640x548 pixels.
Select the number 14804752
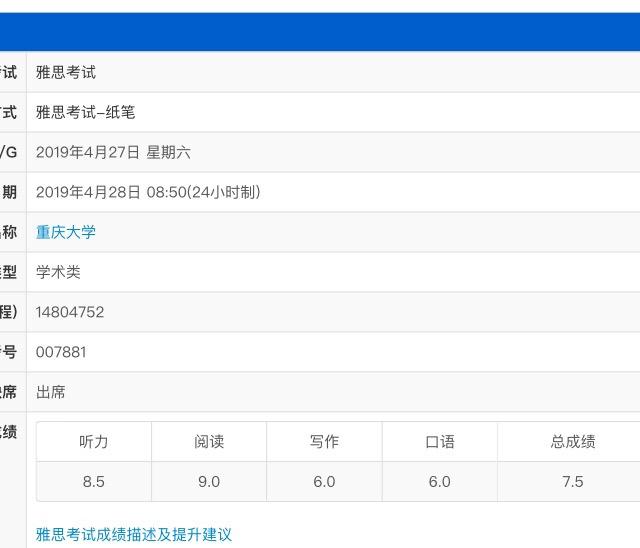pyautogui.click(x=70, y=312)
